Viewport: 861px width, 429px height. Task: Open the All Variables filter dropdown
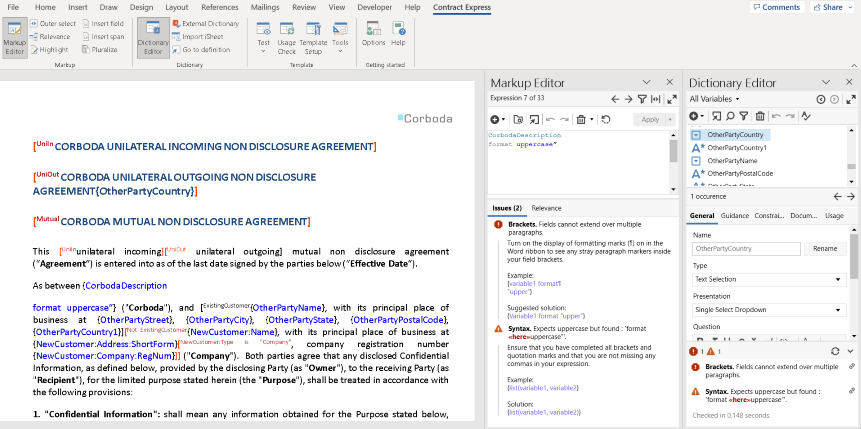tap(715, 99)
